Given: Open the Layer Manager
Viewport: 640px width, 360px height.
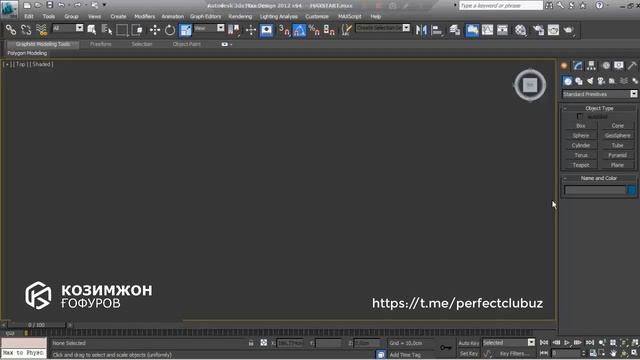Looking at the screenshot, I should tap(455, 30).
